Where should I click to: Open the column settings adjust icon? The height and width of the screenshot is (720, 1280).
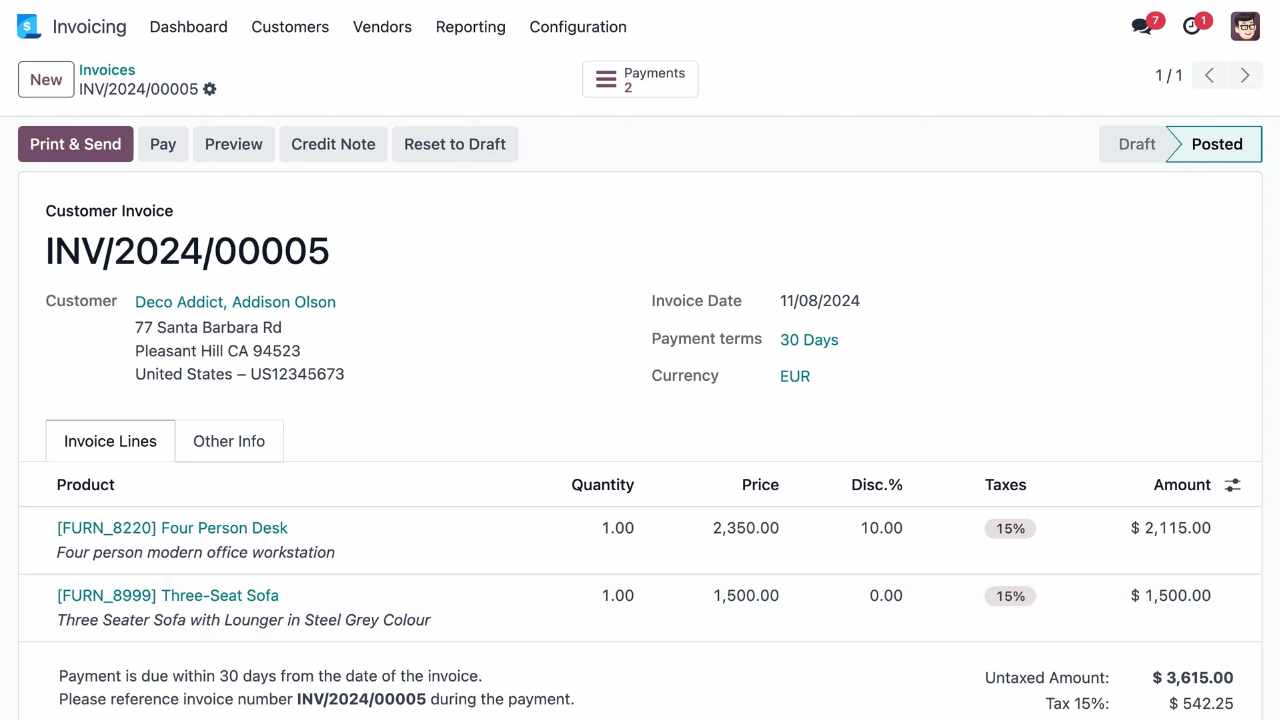point(1233,485)
